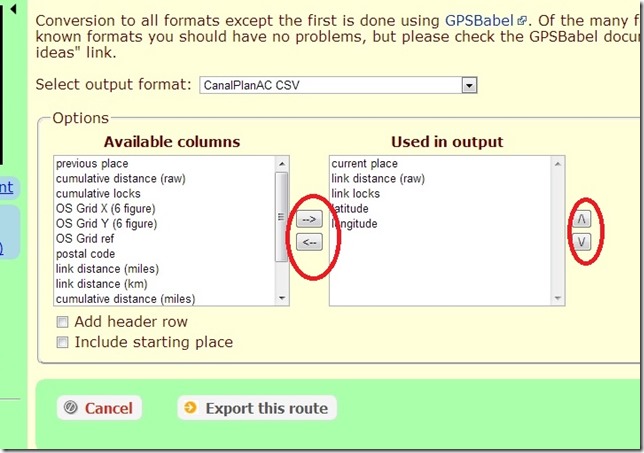Click the orange arrow icon on Export
Viewport: 644px width, 453px height.
tap(191, 407)
